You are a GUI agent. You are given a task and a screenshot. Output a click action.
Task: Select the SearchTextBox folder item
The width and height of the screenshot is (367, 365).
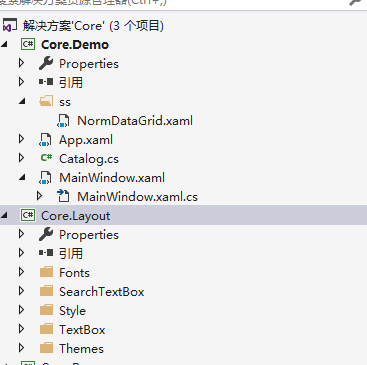coord(102,292)
